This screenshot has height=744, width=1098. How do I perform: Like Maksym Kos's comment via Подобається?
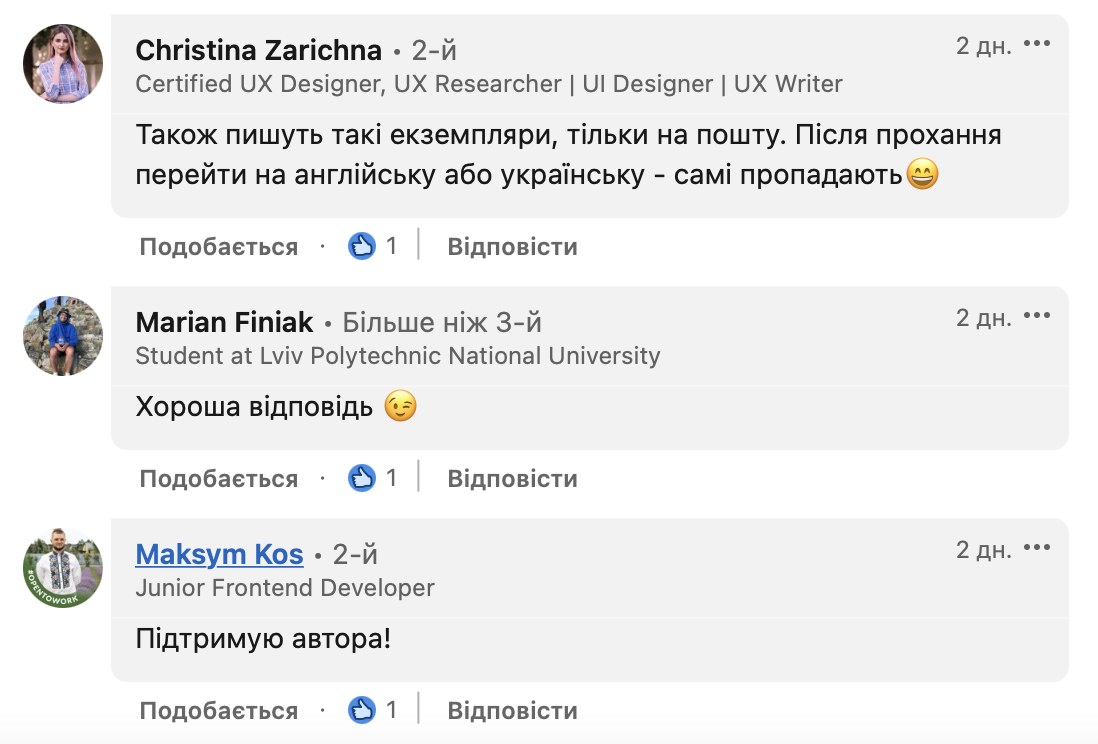click(218, 710)
